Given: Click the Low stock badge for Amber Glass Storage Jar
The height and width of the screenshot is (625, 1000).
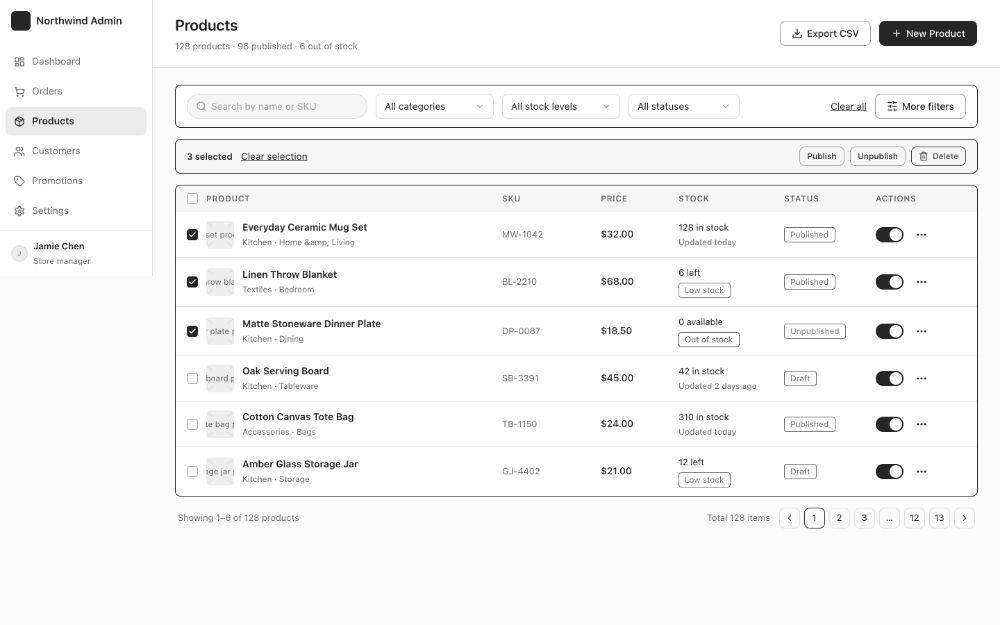Looking at the screenshot, I should coord(704,480).
